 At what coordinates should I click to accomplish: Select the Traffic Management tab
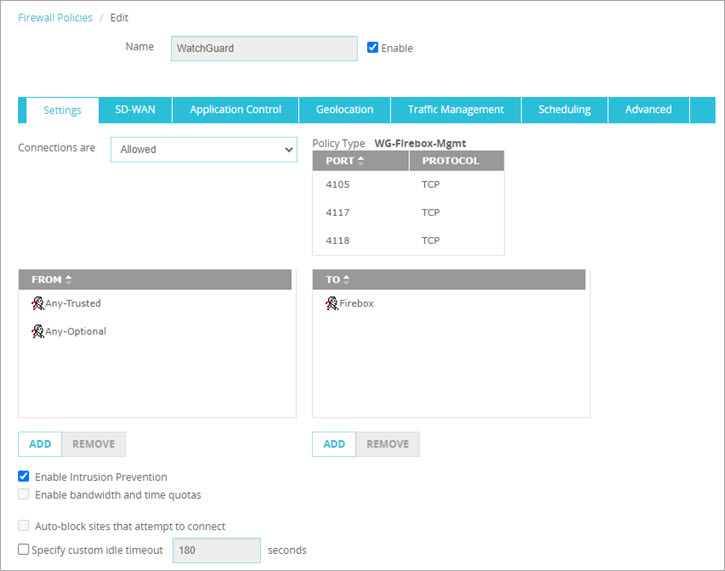pyautogui.click(x=455, y=110)
